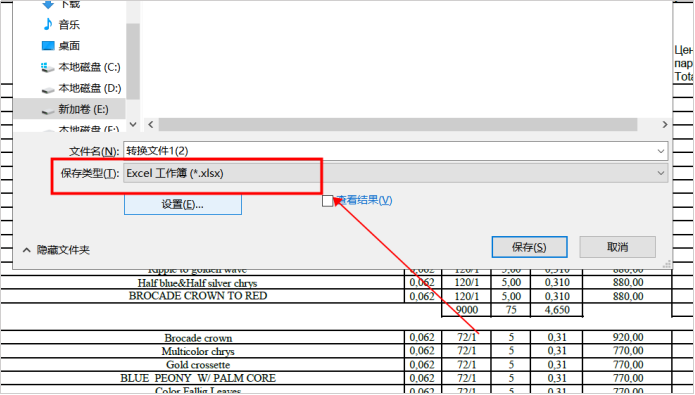Select the Desktop folder icon
This screenshot has height=395, width=695.
(x=48, y=46)
